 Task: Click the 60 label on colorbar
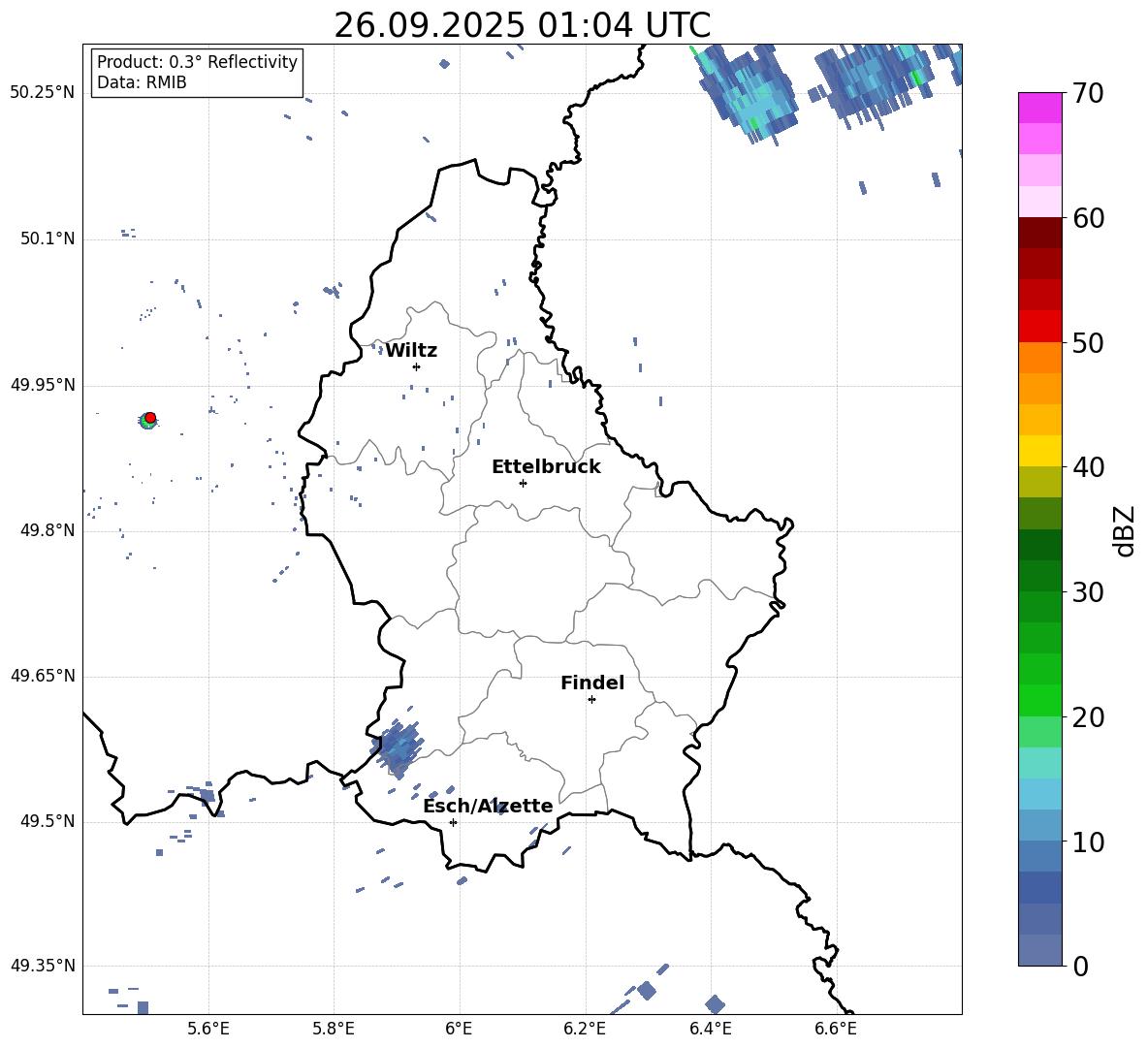(x=1087, y=218)
